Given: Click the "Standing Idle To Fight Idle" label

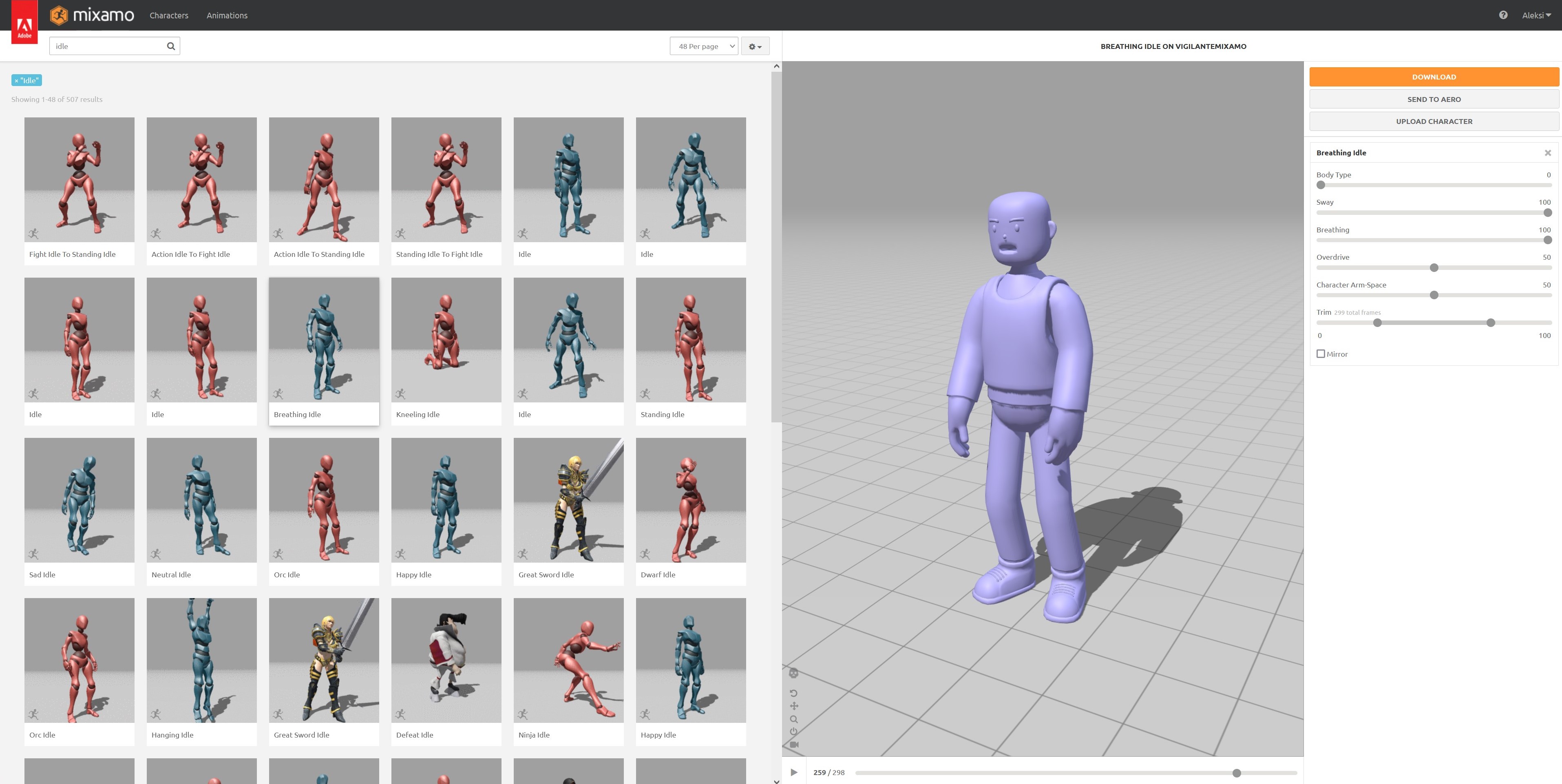Looking at the screenshot, I should point(439,254).
